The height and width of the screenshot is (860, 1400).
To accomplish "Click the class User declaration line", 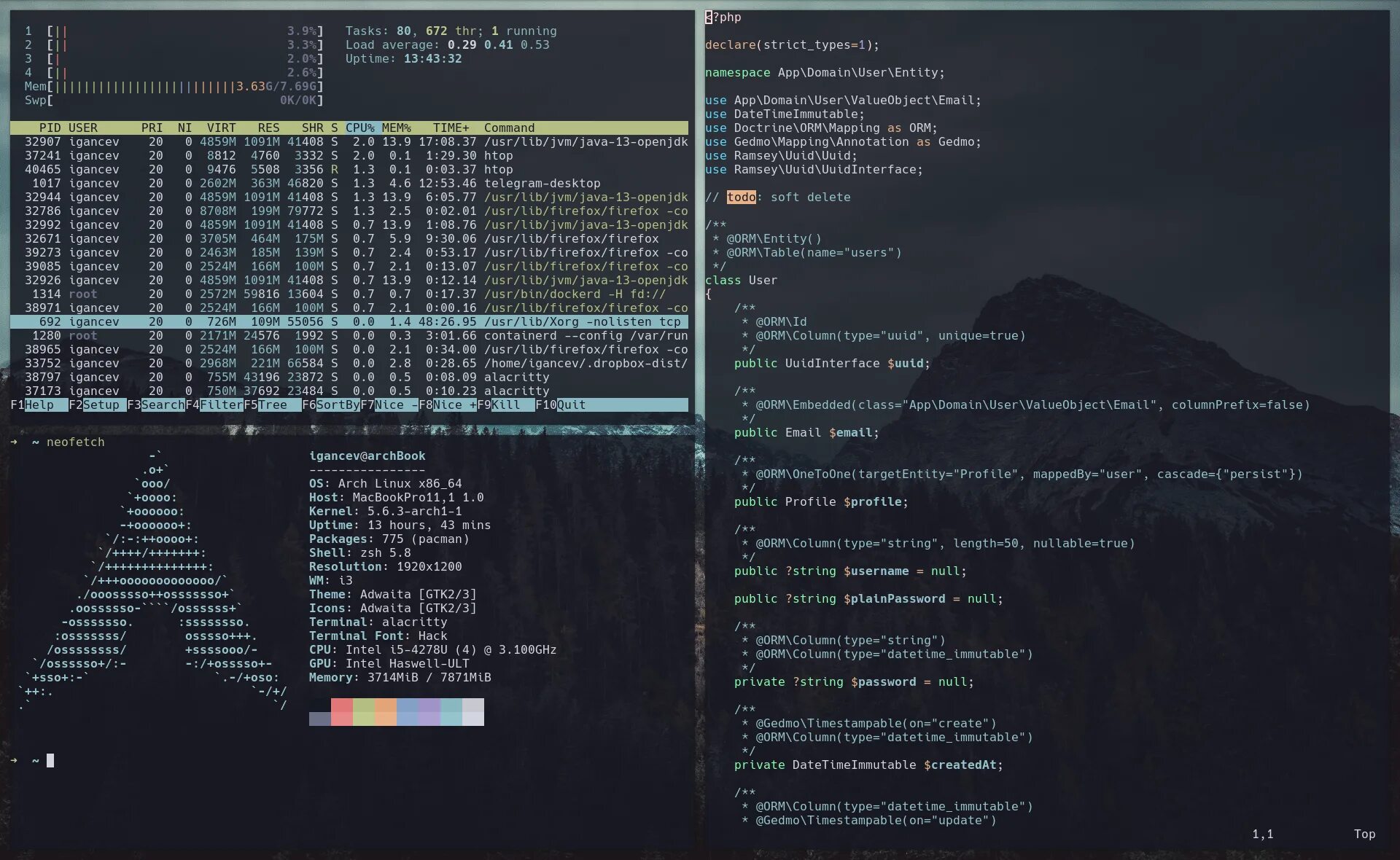I will tap(741, 280).
